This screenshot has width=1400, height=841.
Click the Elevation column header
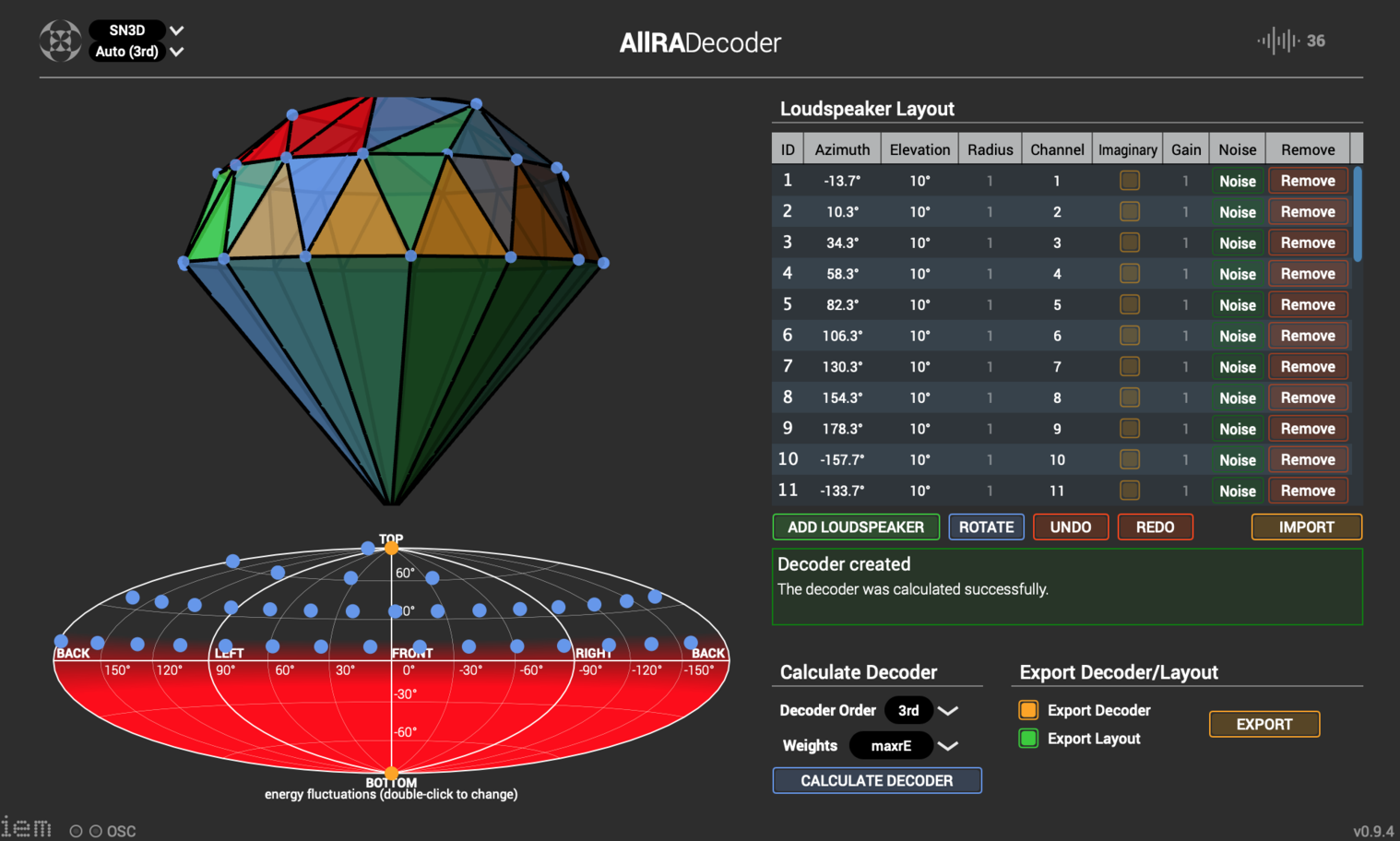coord(919,149)
